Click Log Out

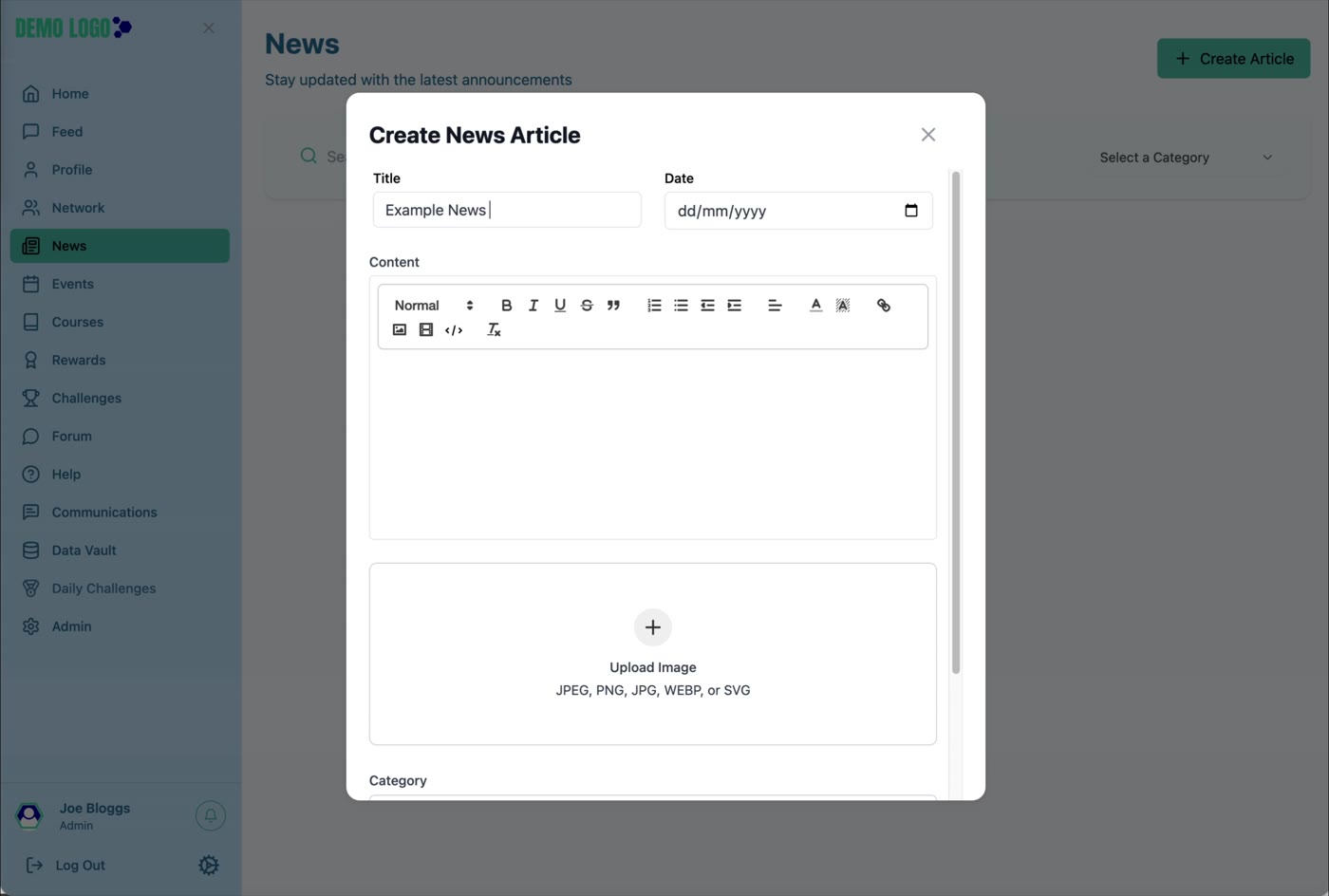tap(66, 866)
